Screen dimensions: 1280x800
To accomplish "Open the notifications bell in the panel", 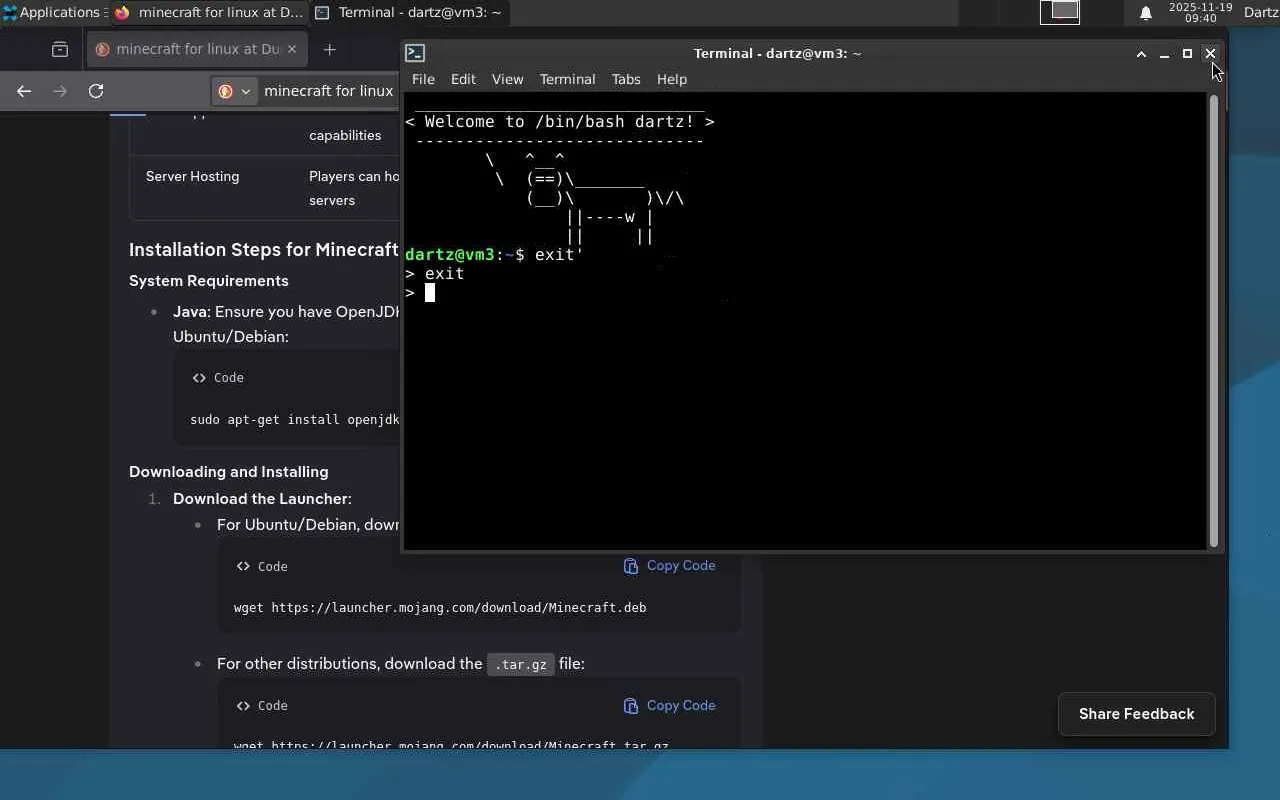I will click(x=1146, y=13).
